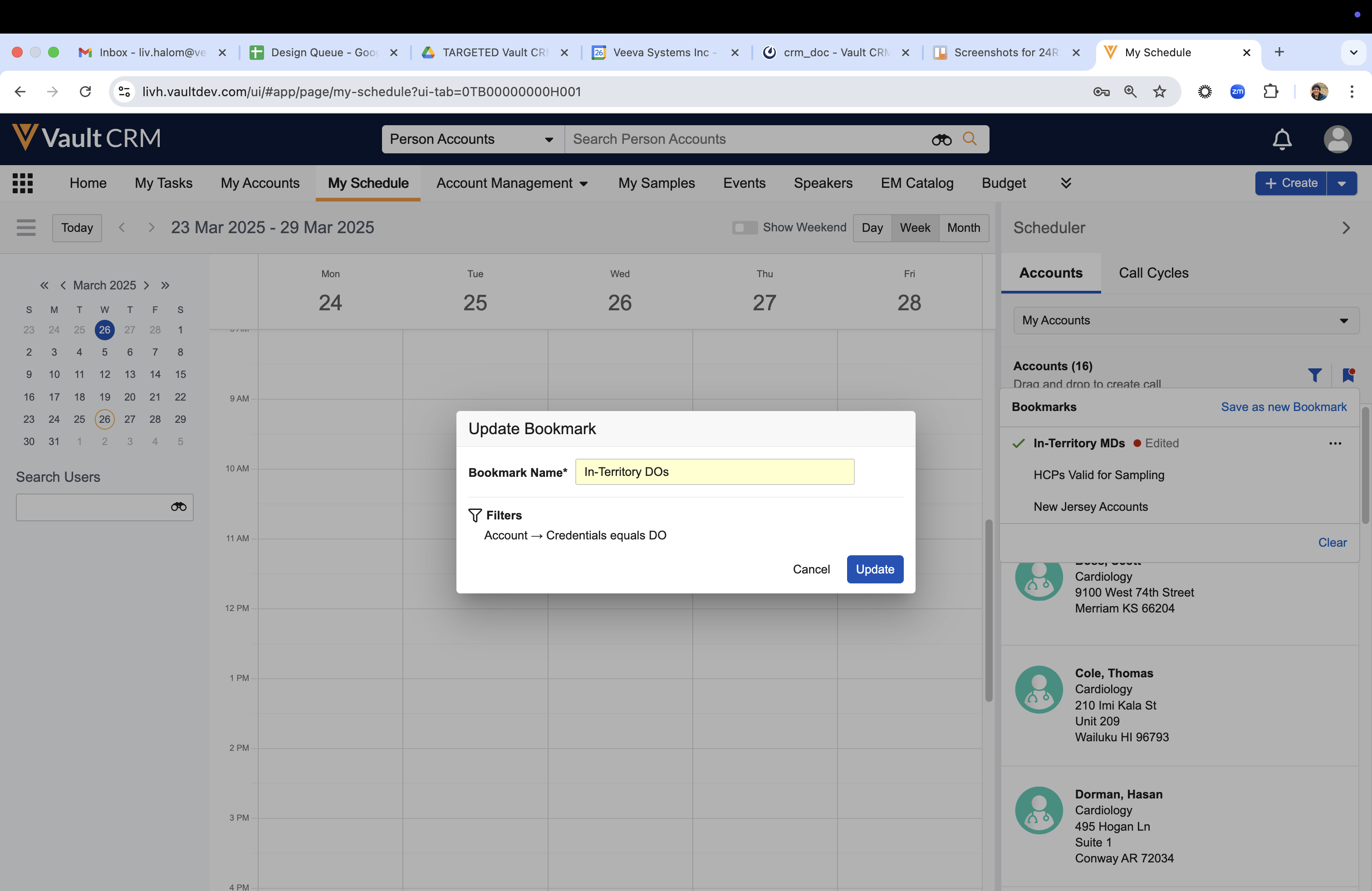This screenshot has height=891, width=1372.
Task: Click the Update button in dialog
Action: coord(874,569)
